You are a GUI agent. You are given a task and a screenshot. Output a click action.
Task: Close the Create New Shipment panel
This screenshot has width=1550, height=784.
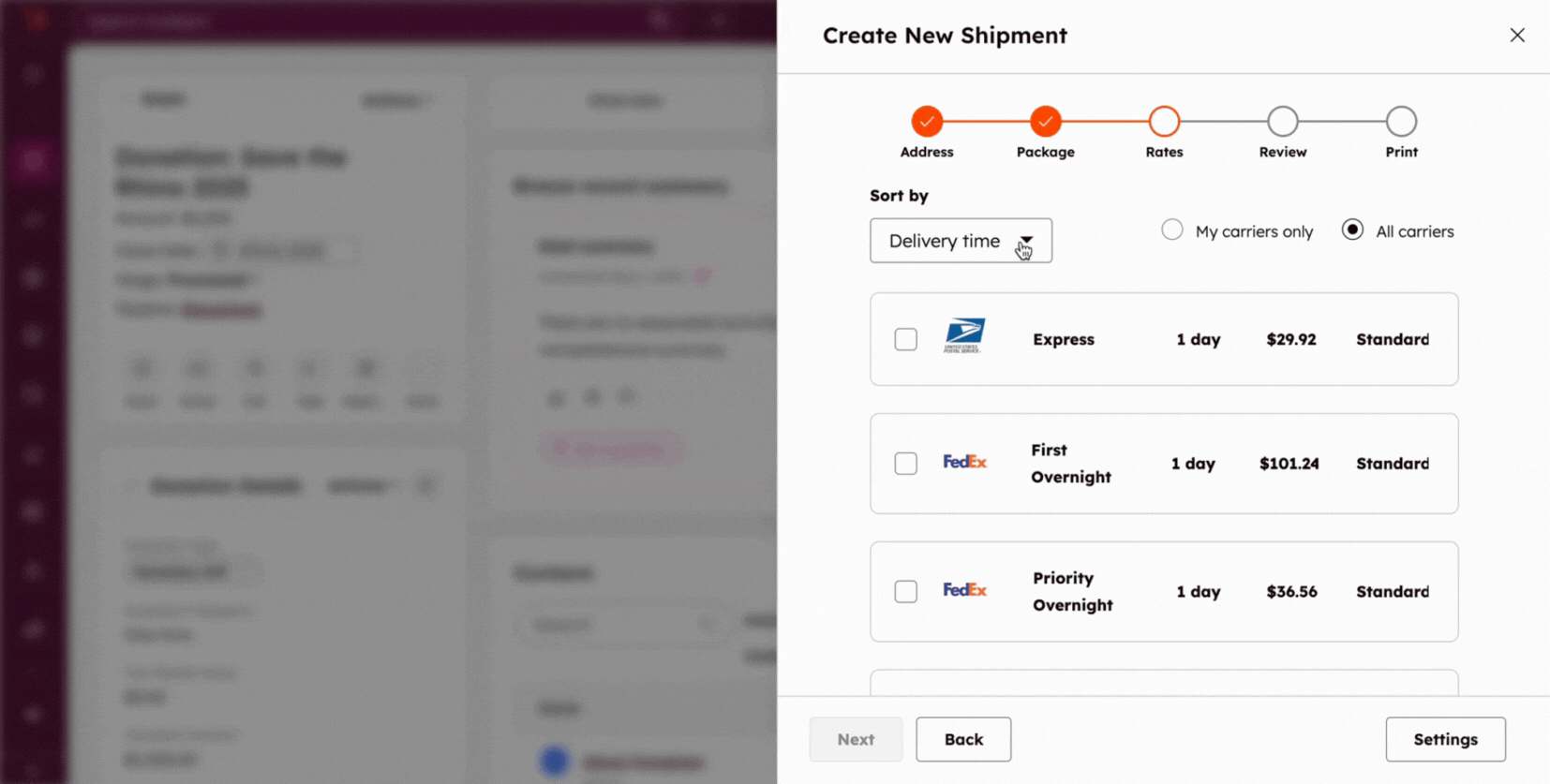tap(1517, 36)
